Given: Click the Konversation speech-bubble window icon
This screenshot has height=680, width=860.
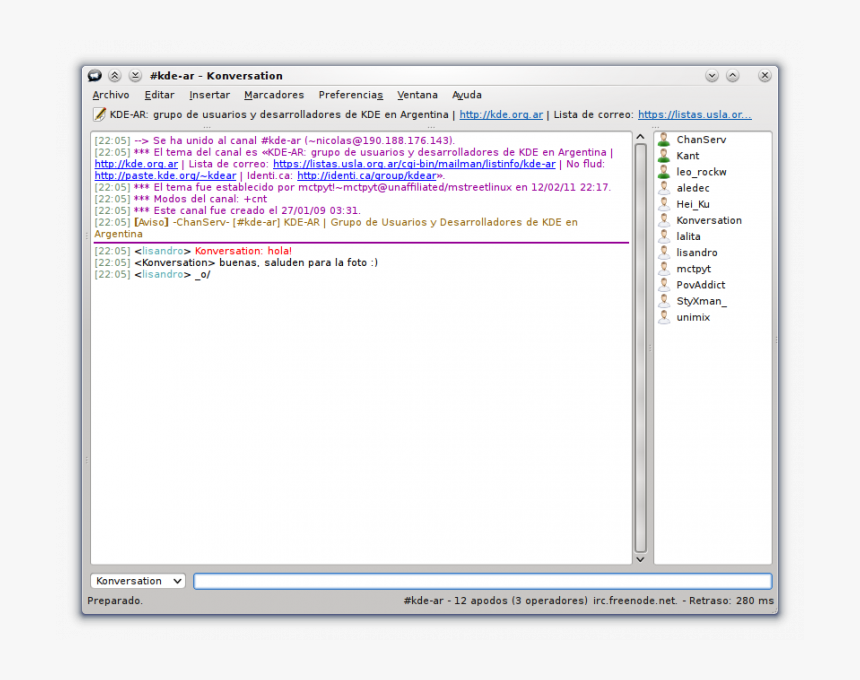Looking at the screenshot, I should tap(95, 76).
